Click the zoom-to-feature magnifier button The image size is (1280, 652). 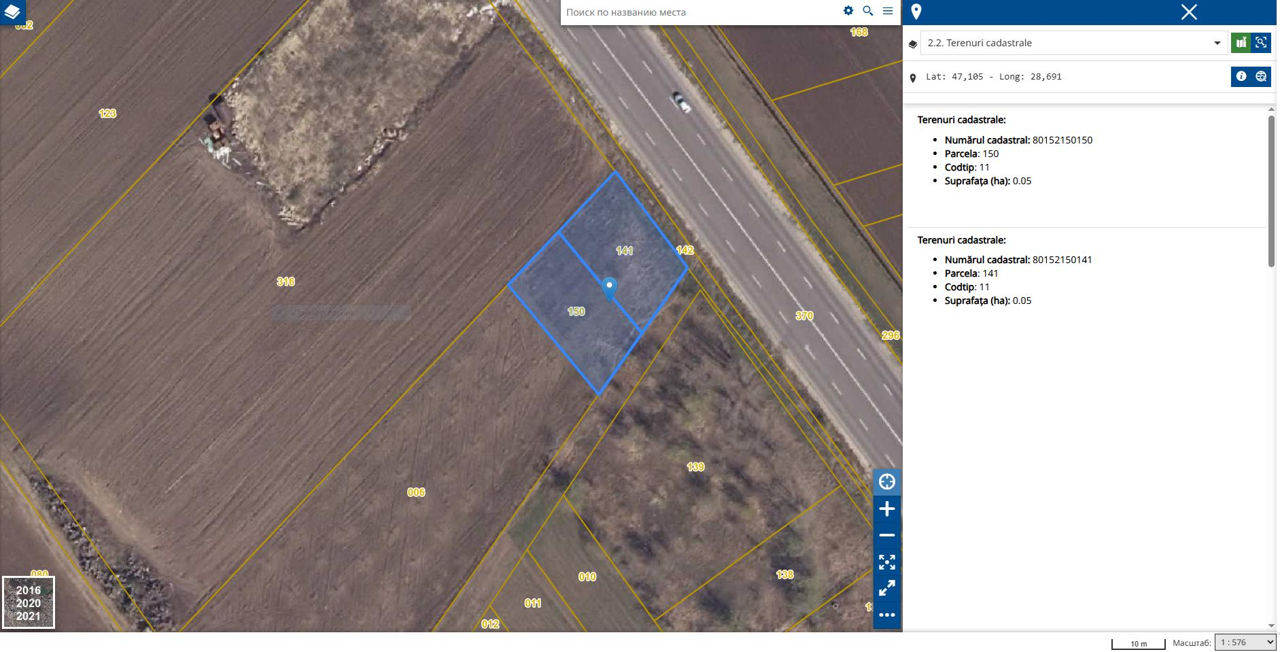[x=1261, y=43]
